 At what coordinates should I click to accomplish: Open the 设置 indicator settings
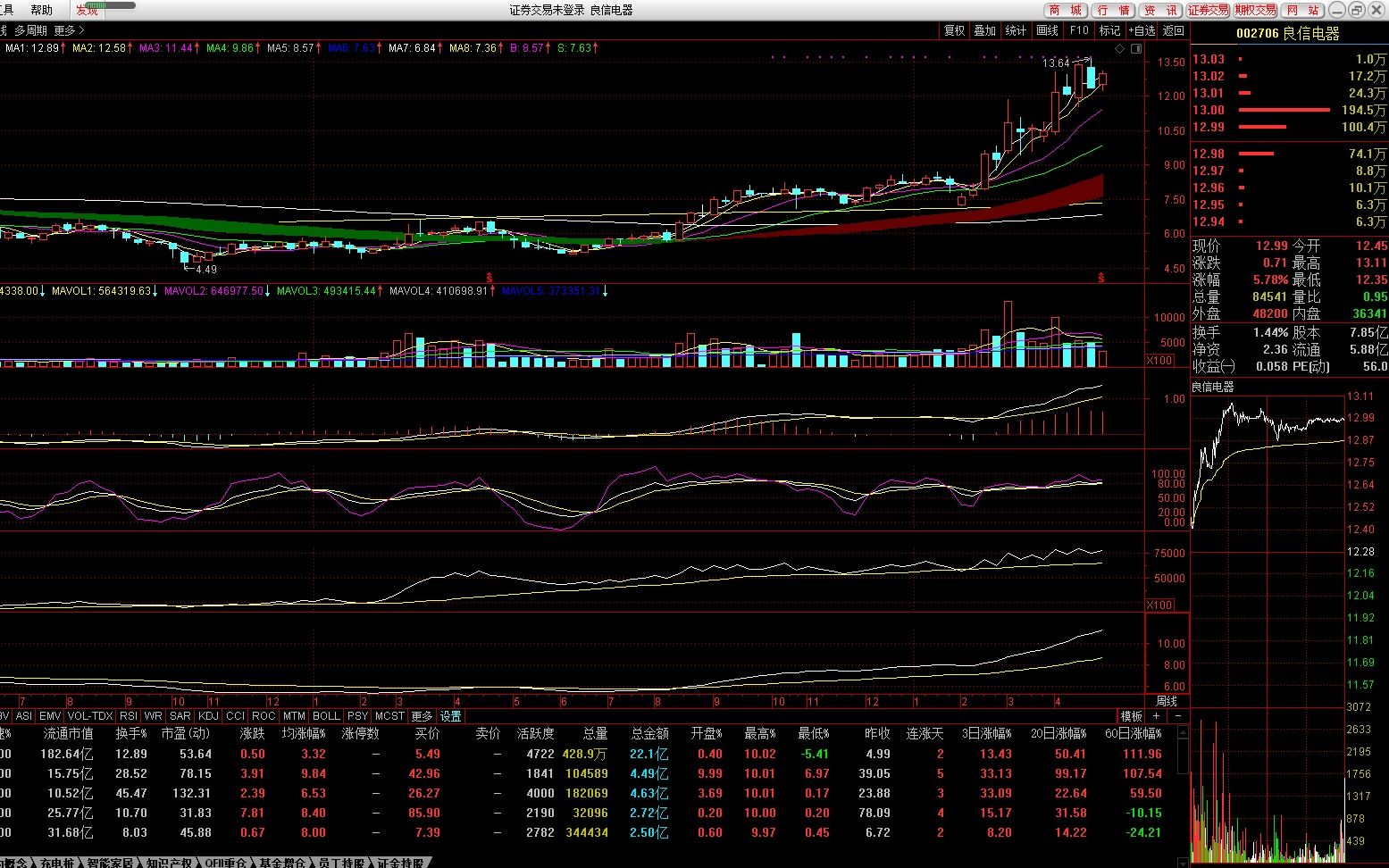click(451, 716)
